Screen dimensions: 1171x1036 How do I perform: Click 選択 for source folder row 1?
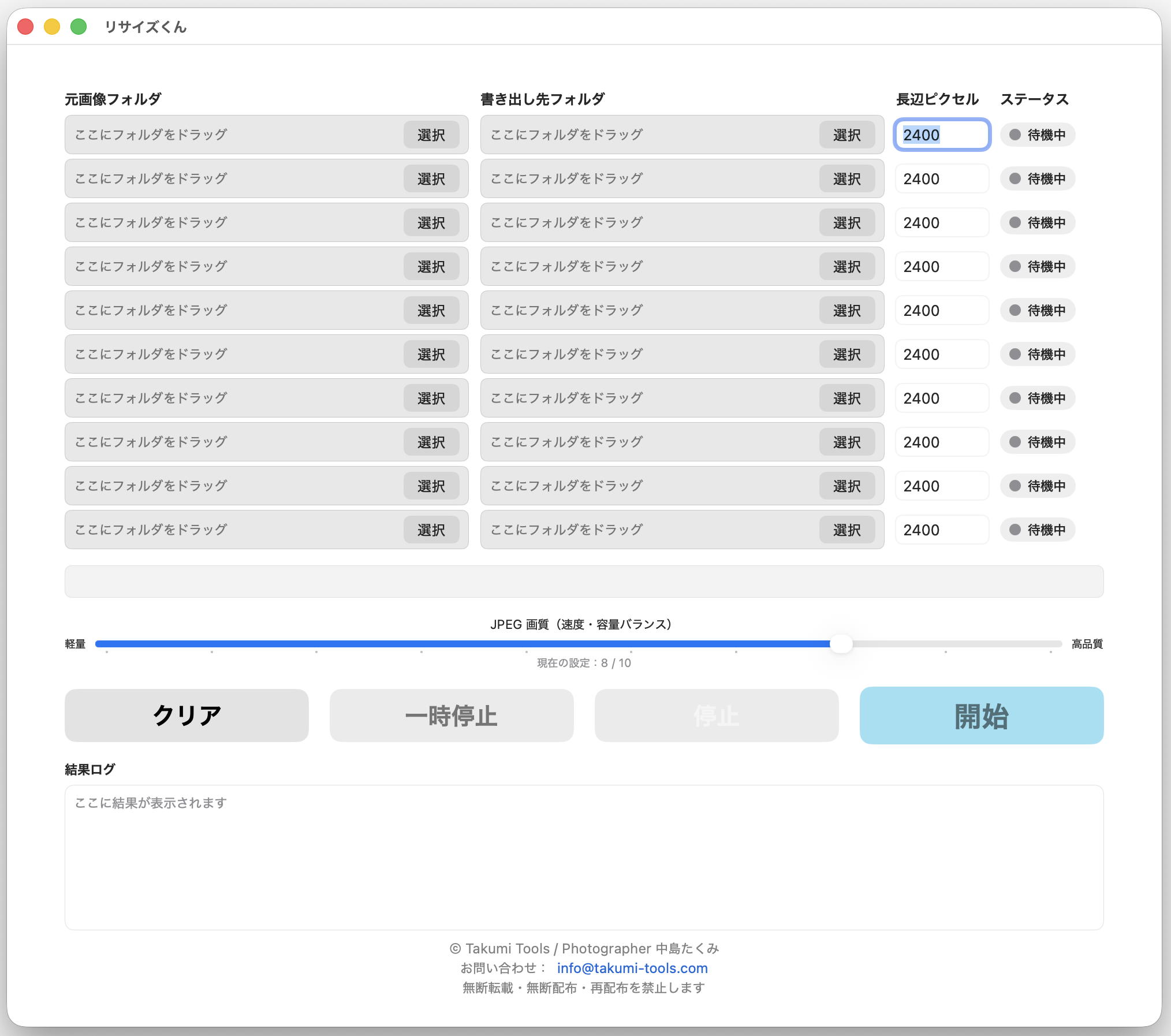pyautogui.click(x=431, y=135)
